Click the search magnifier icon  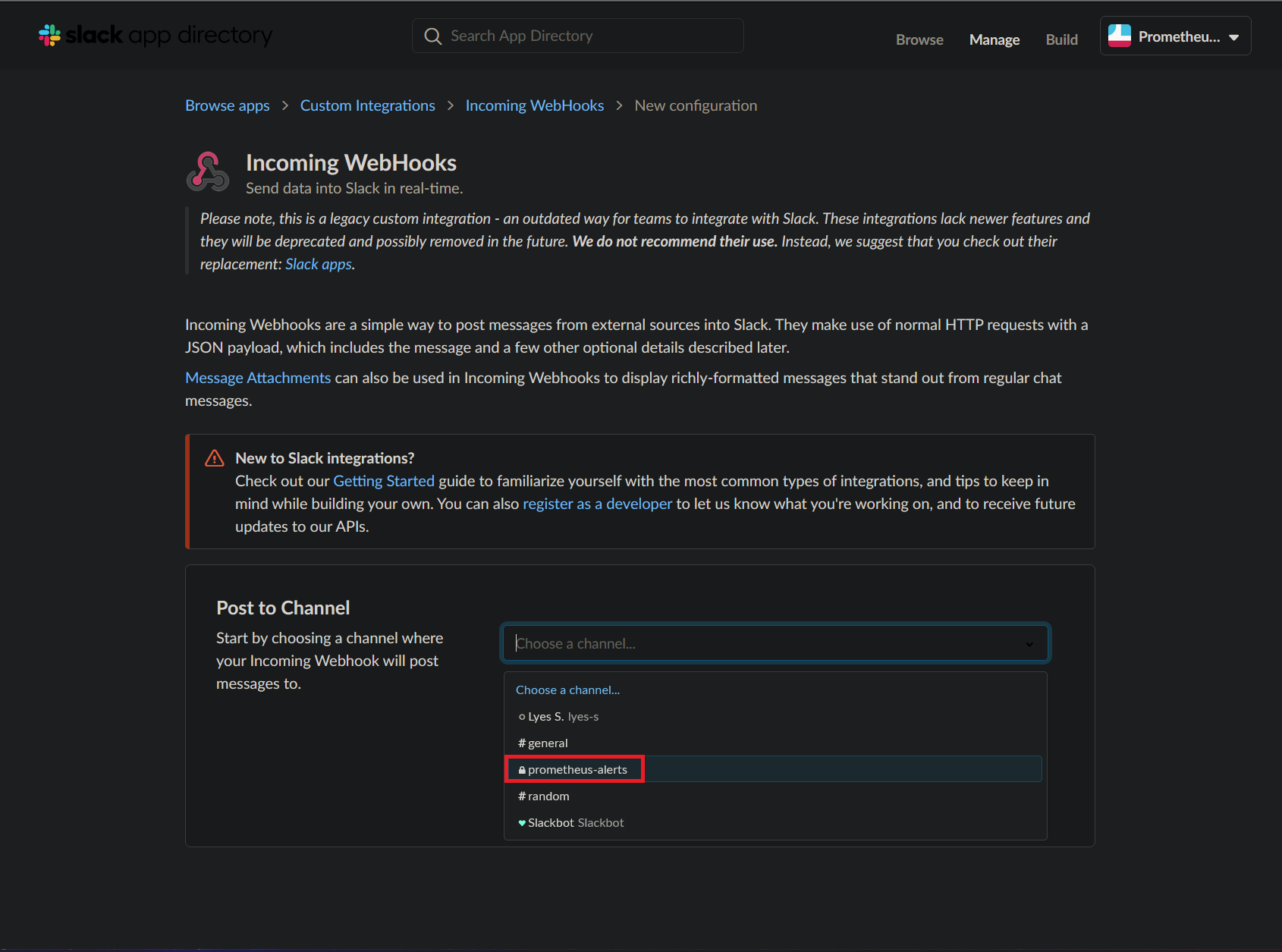432,36
